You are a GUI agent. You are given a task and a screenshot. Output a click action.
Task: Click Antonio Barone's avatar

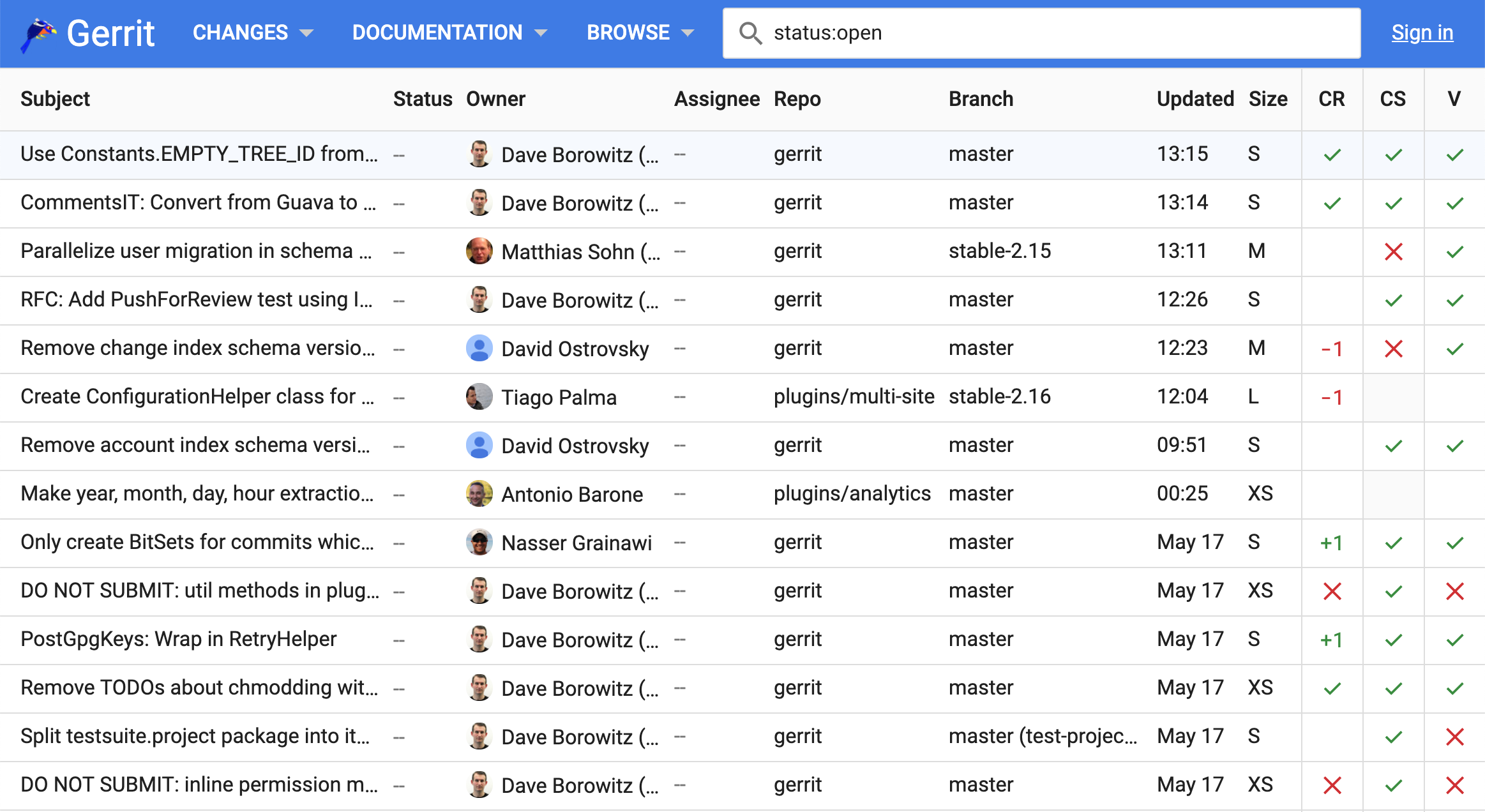click(x=479, y=493)
